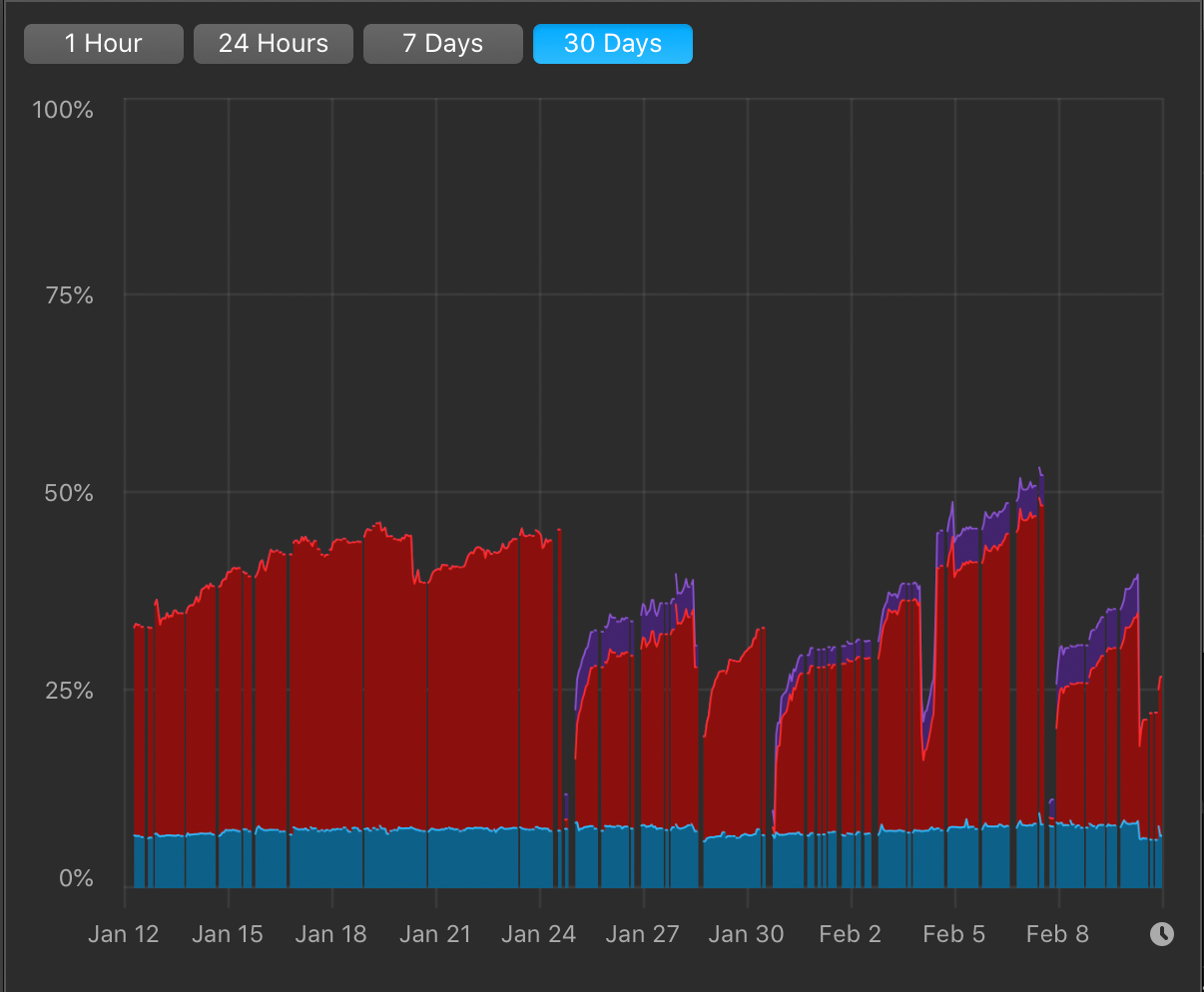Screen dimensions: 1204x992
Task: Click the Jan 30 date label
Action: point(747,935)
